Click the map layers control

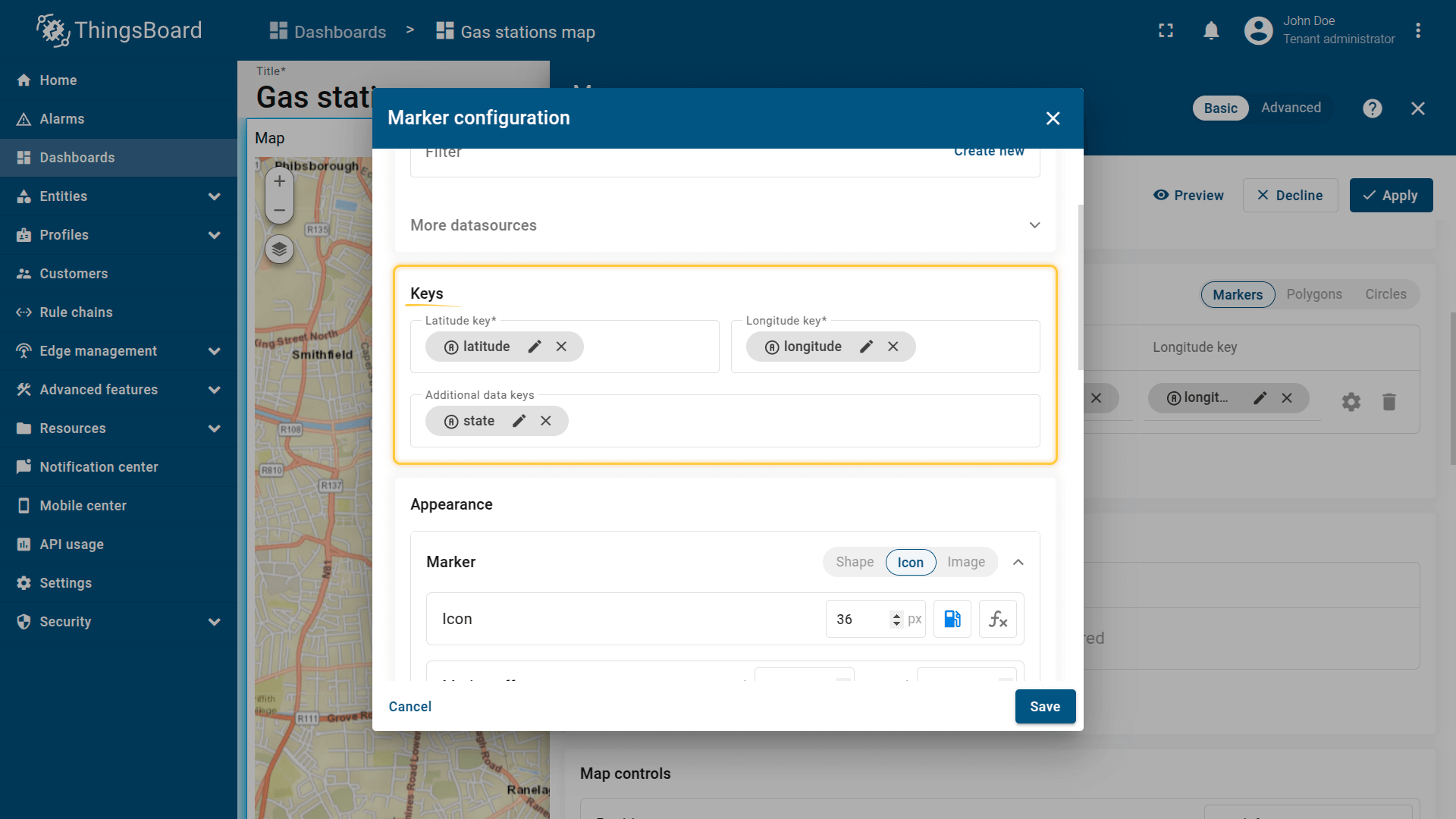pos(279,249)
